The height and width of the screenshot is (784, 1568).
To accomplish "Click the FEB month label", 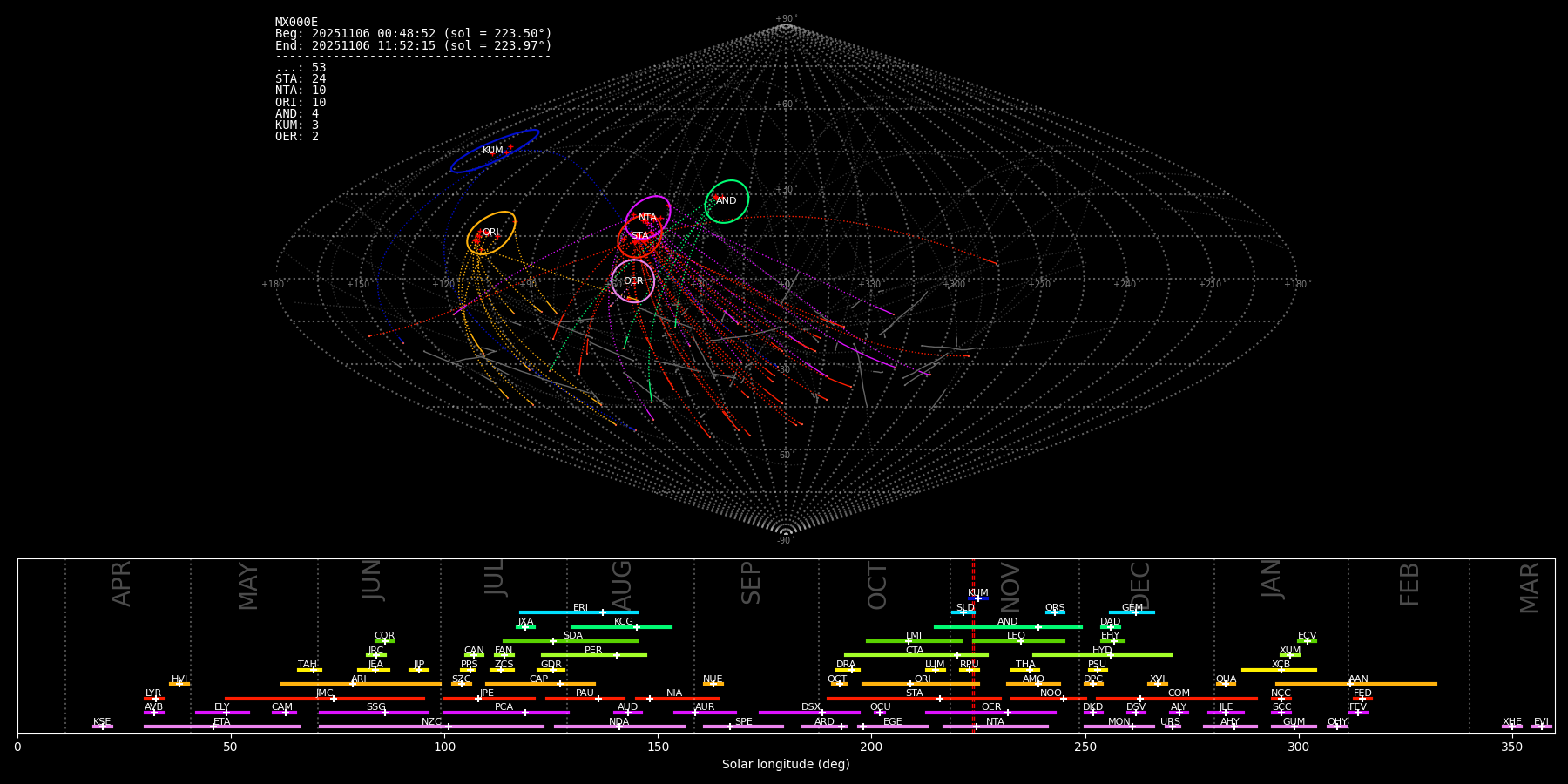I will coord(1409,585).
